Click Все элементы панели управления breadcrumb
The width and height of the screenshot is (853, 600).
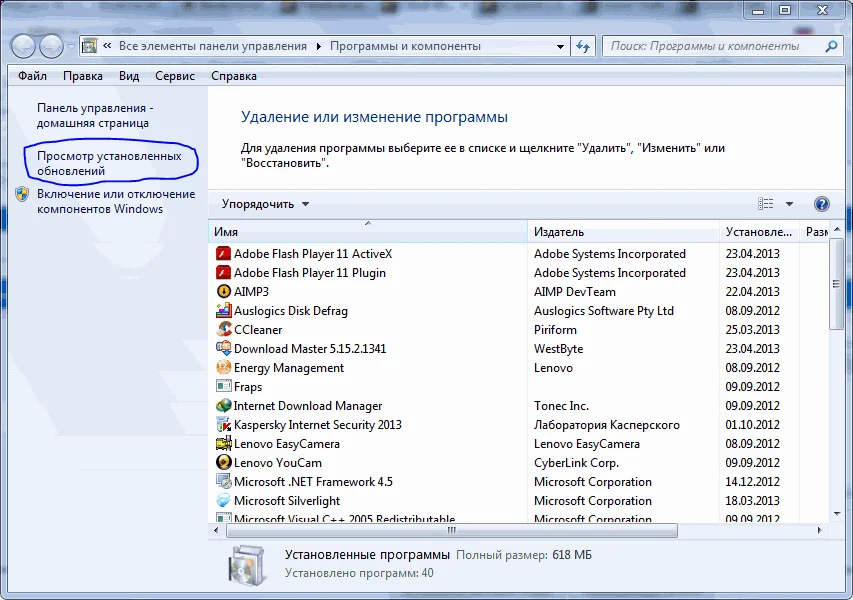coord(213,46)
